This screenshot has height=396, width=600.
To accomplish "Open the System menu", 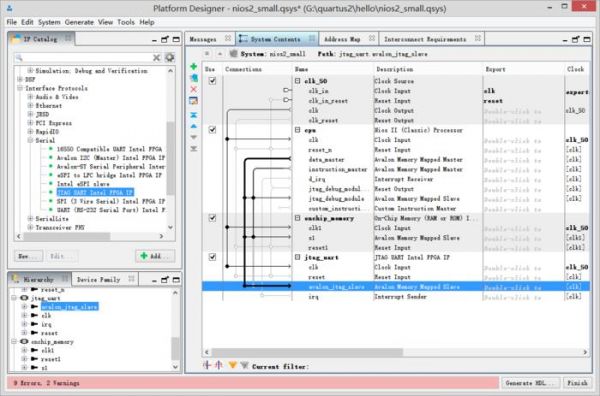I will (49, 22).
